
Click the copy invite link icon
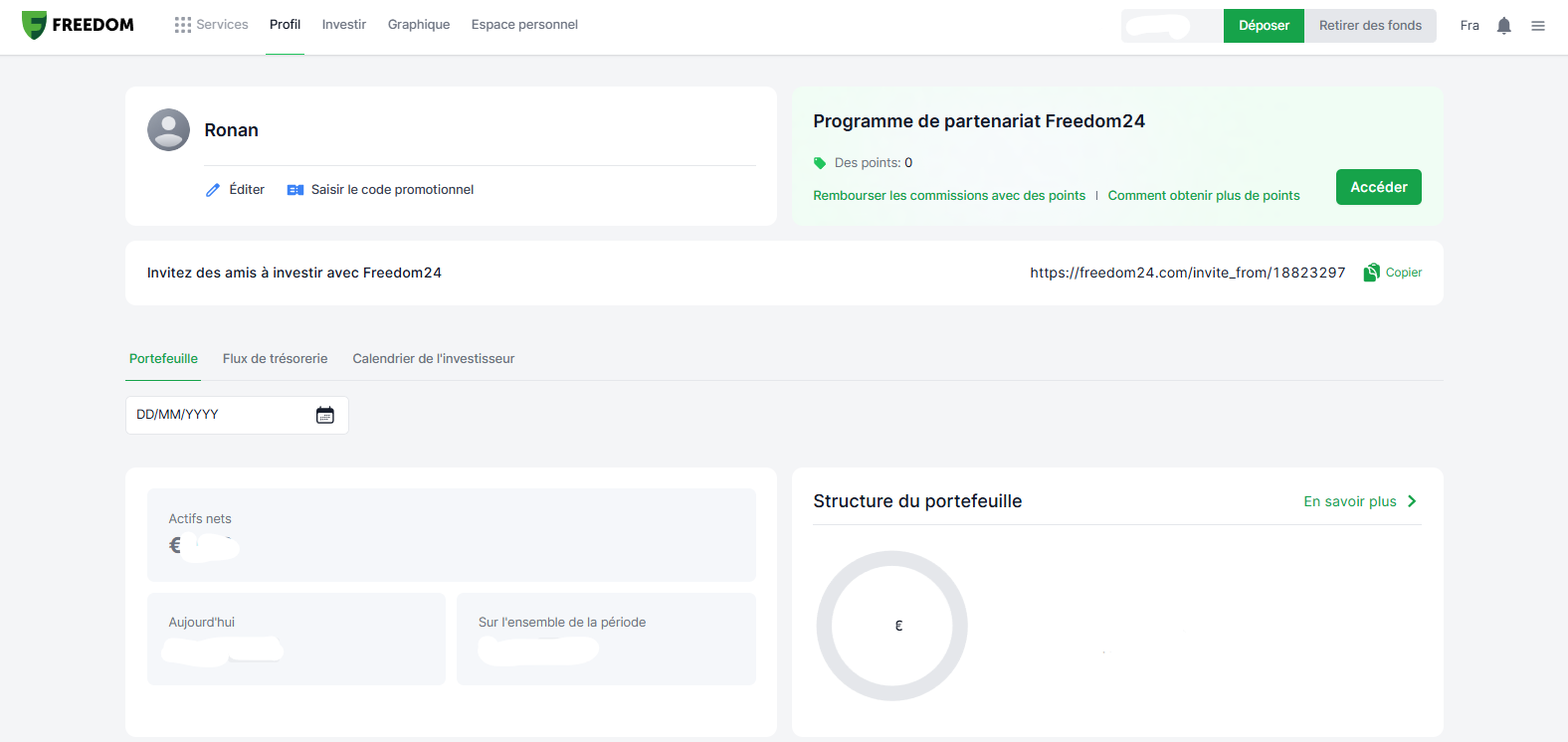pyautogui.click(x=1372, y=273)
